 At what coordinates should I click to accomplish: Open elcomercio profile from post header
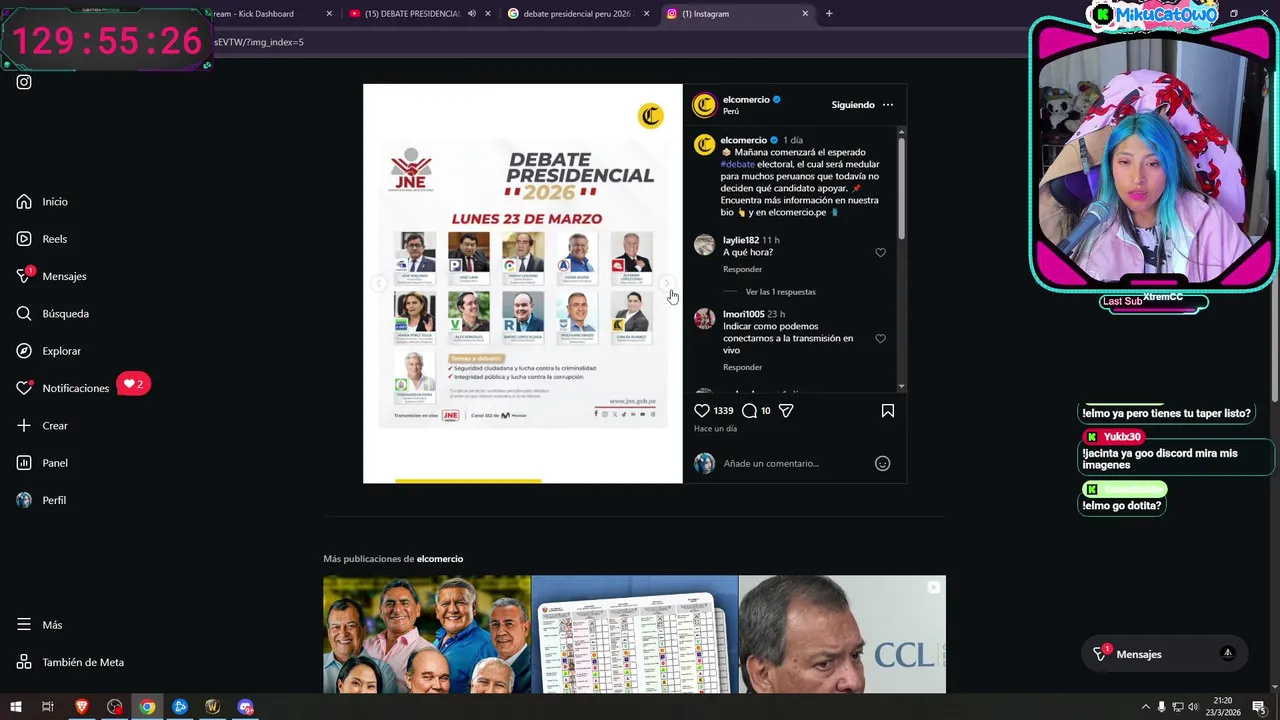point(746,100)
